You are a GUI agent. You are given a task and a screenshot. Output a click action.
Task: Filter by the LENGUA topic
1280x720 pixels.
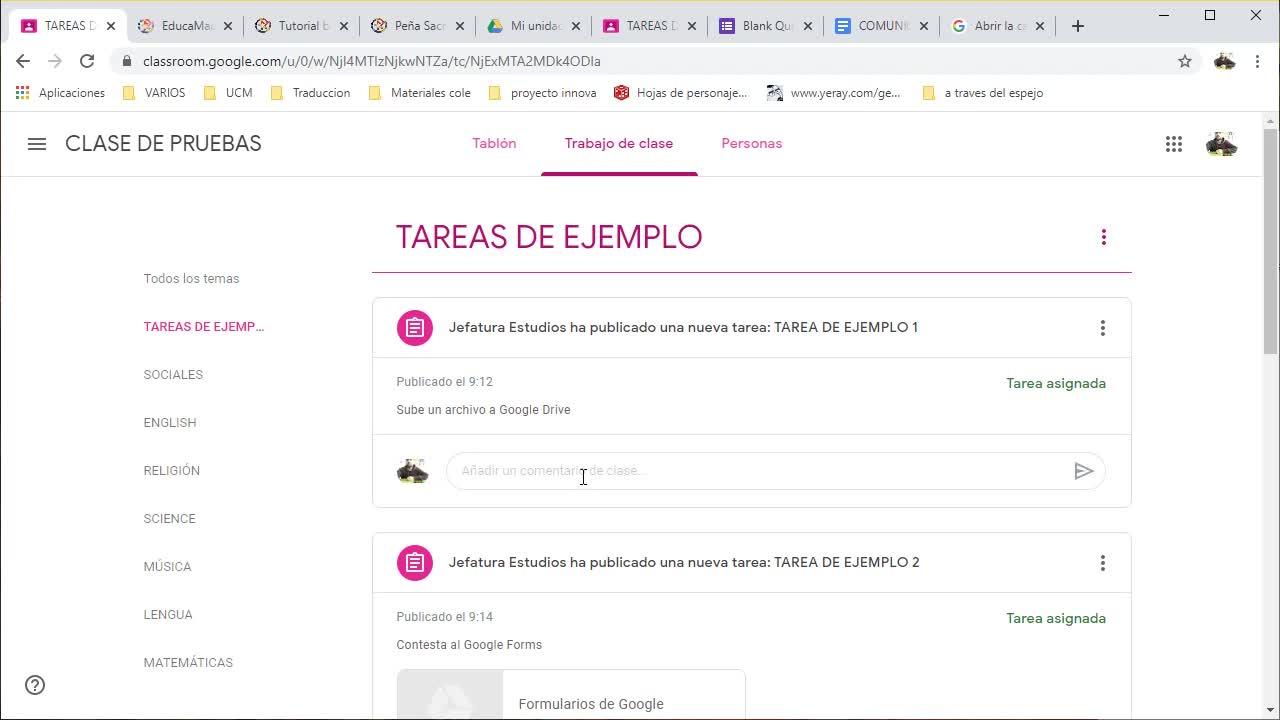(168, 615)
